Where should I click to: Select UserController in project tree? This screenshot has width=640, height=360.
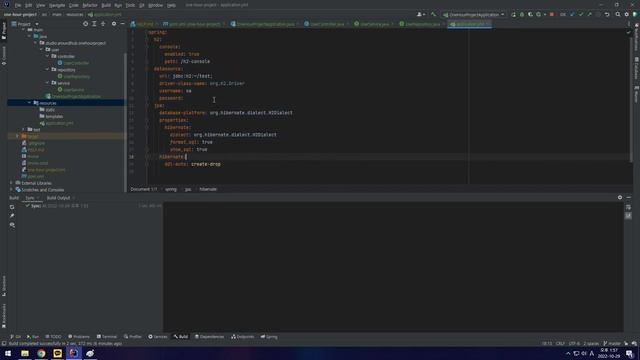73,63
